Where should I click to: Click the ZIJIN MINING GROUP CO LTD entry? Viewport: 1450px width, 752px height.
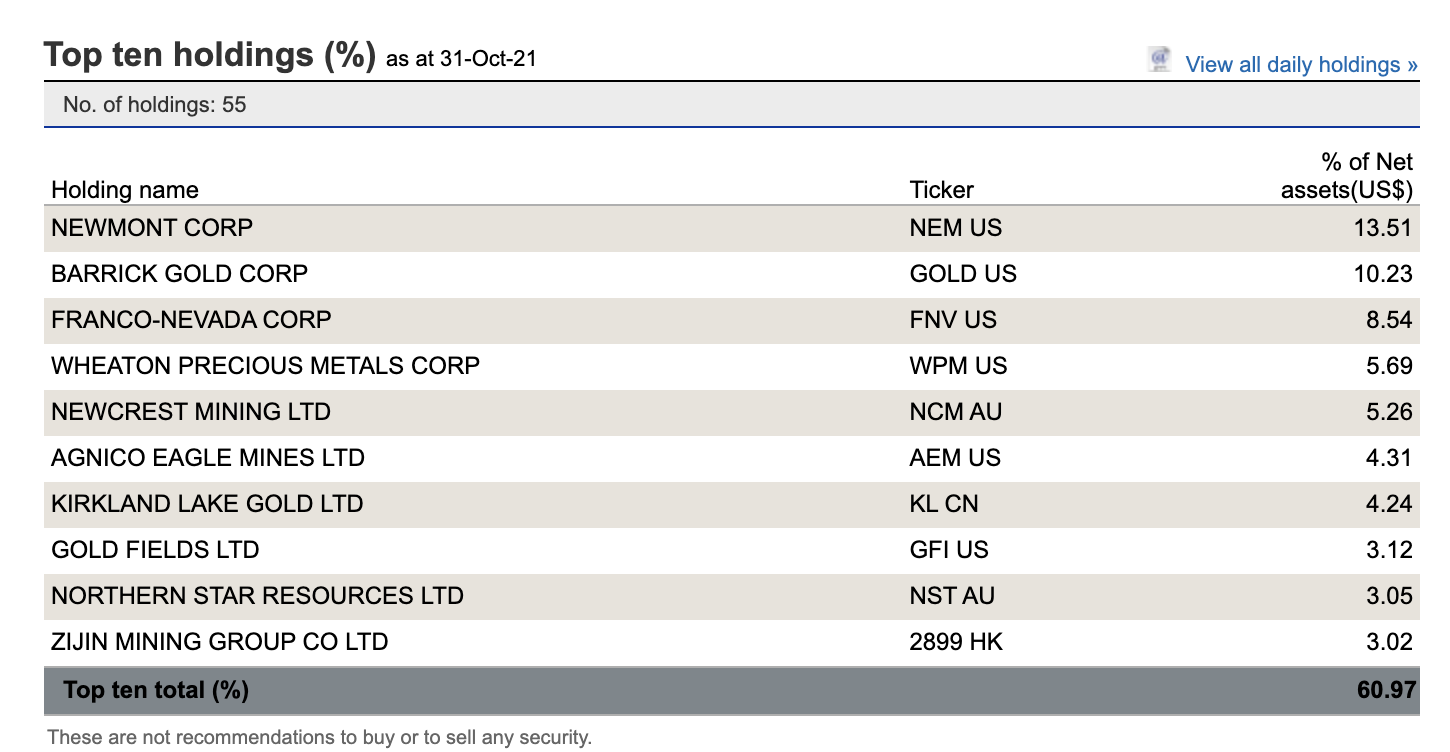point(219,642)
